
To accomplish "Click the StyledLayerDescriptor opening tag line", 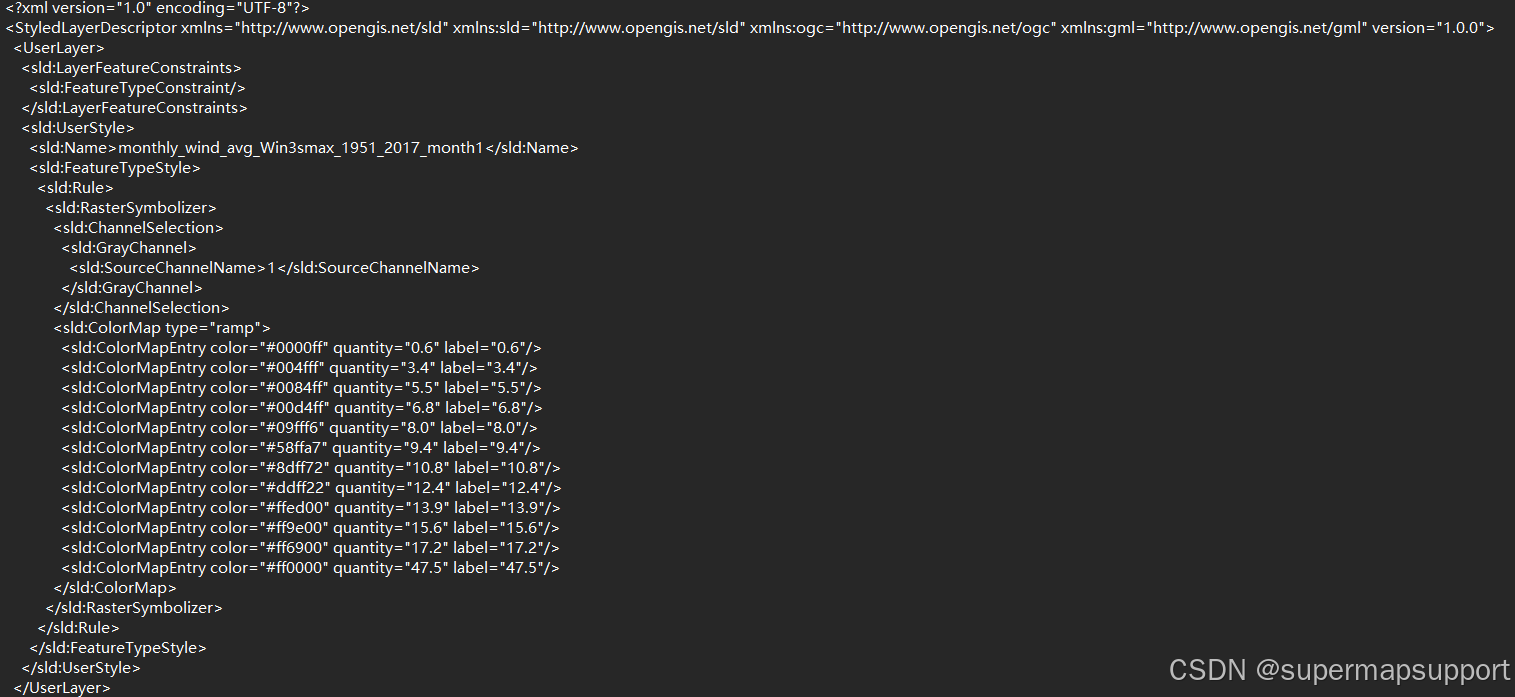I will [750, 28].
